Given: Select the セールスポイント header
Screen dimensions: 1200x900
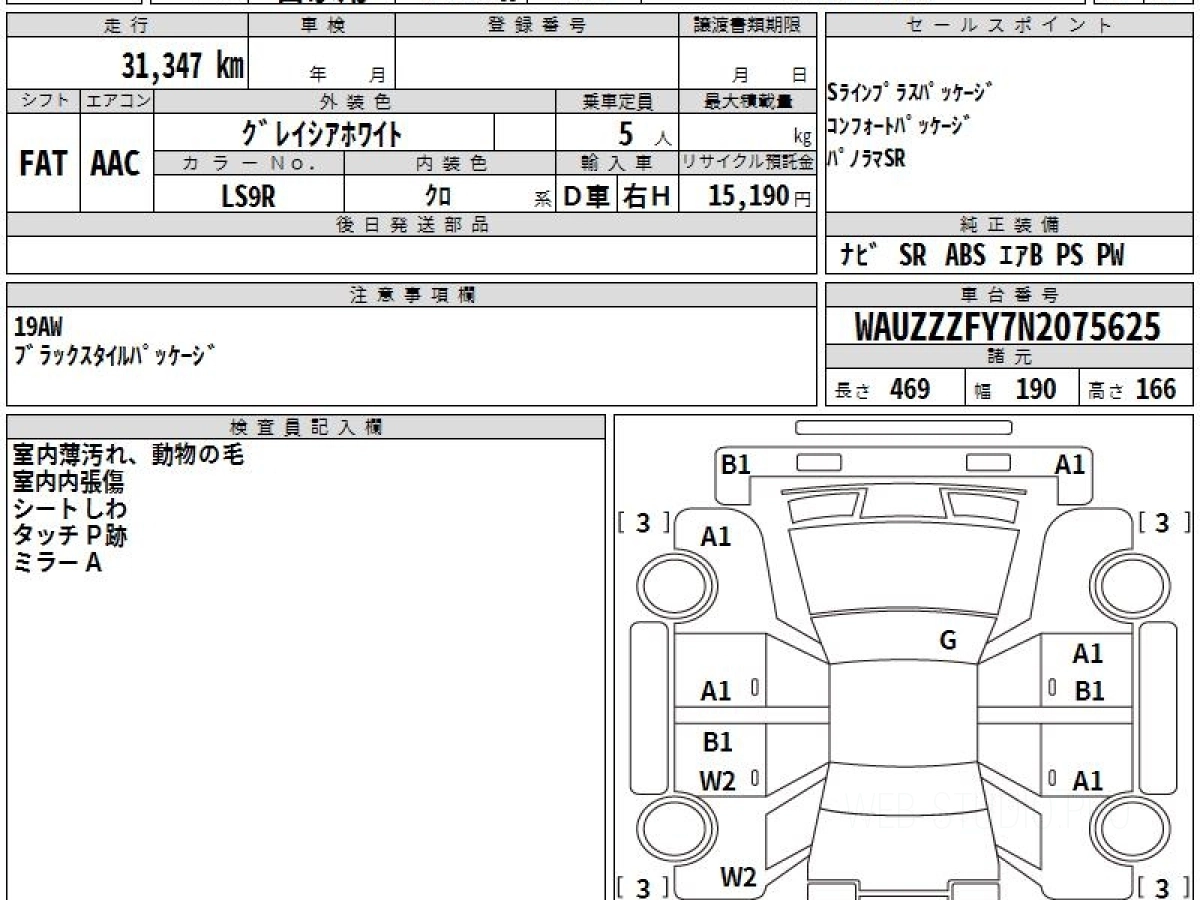Looking at the screenshot, I should click(x=1010, y=26).
